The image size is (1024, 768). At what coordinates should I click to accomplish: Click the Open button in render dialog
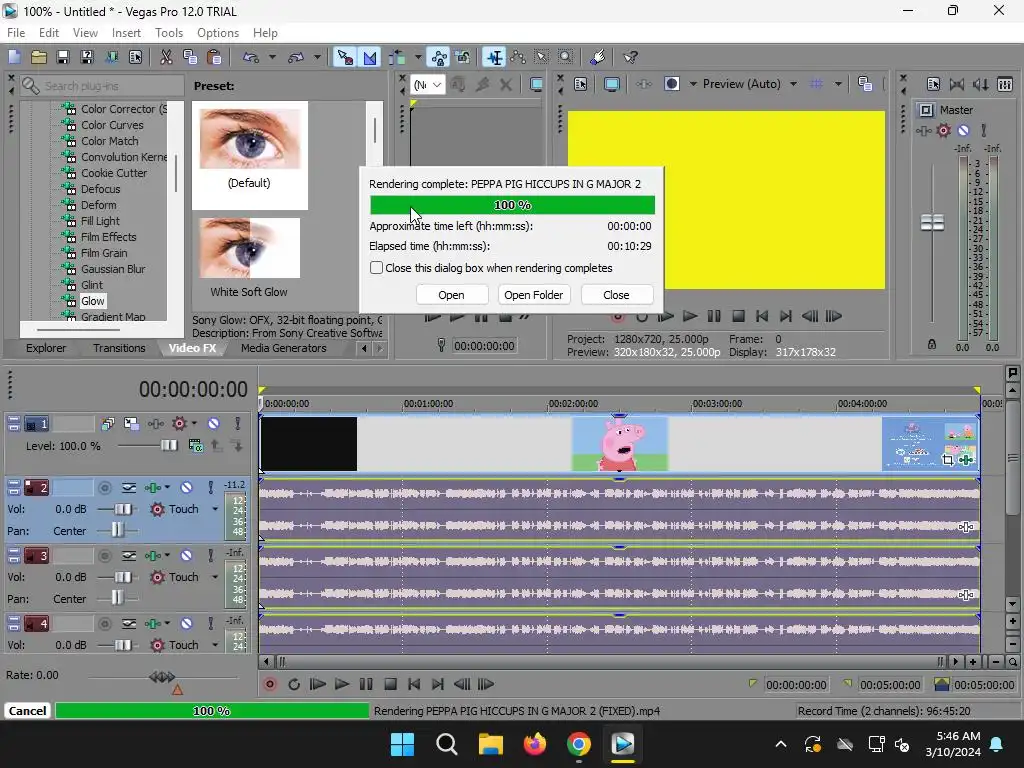(451, 295)
